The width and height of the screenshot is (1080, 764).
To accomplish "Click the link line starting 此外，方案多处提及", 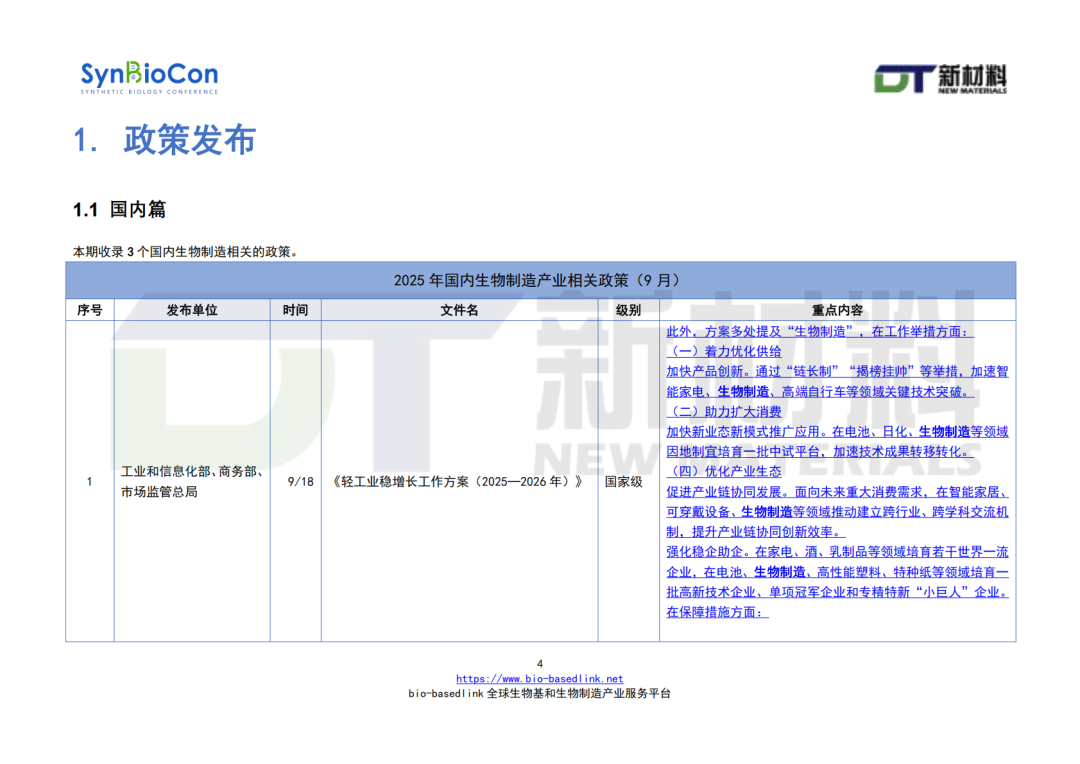I will [820, 331].
